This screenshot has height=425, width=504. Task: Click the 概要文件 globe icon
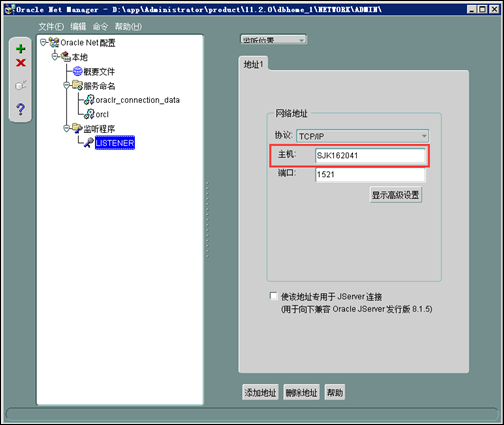click(77, 71)
